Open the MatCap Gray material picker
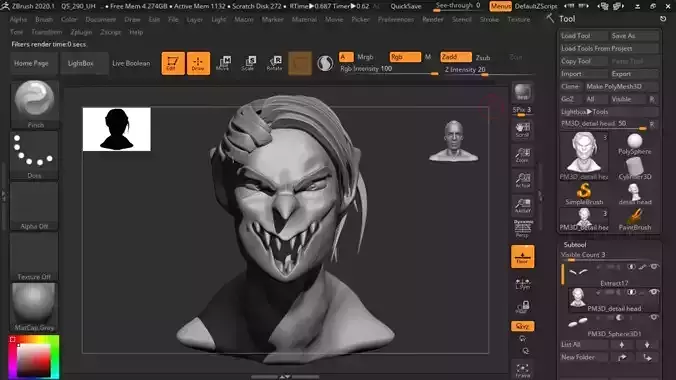The width and height of the screenshot is (676, 380). [34, 307]
